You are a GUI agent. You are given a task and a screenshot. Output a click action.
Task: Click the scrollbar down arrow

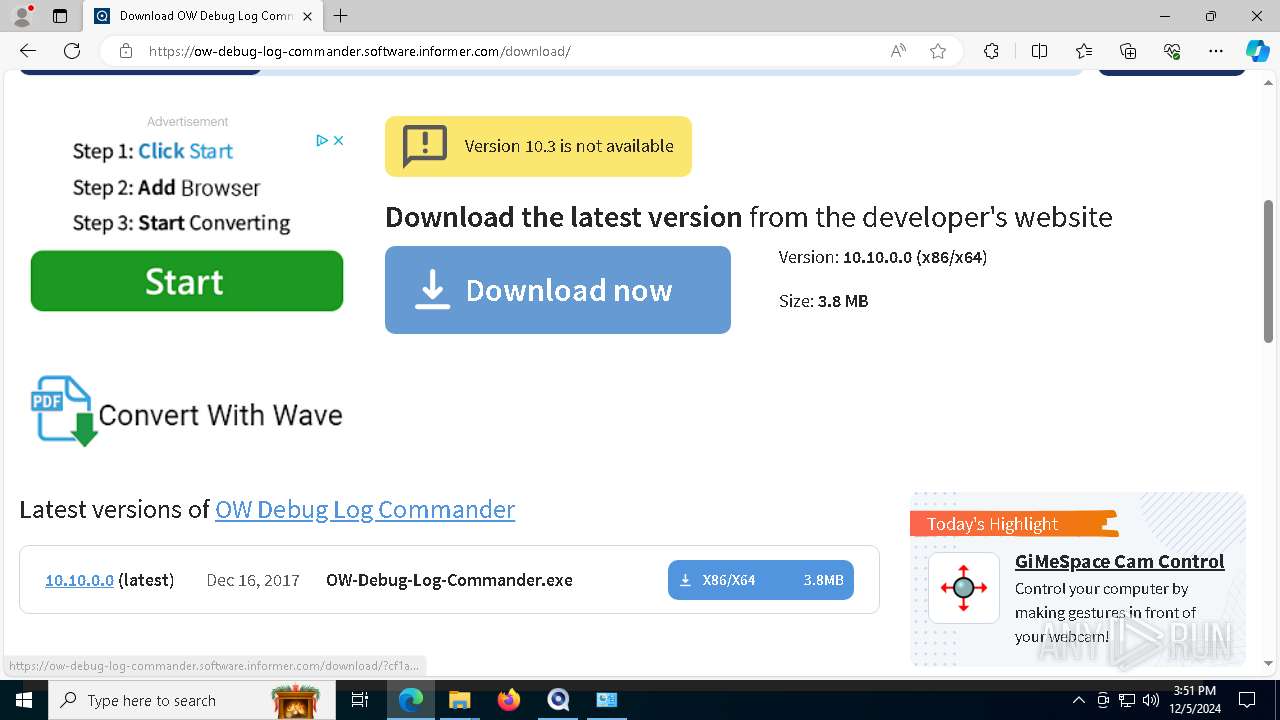1269,663
